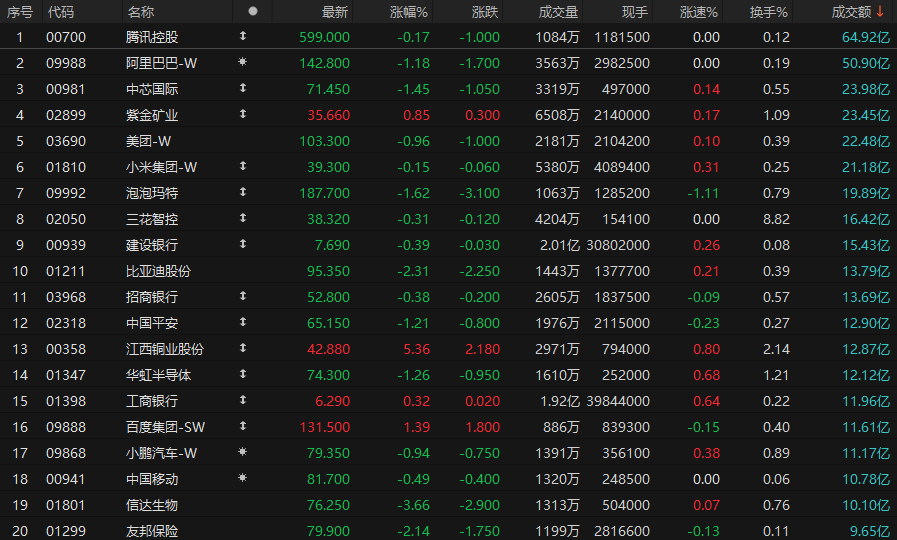Click stock code 09988
The image size is (897, 540).
66,63
